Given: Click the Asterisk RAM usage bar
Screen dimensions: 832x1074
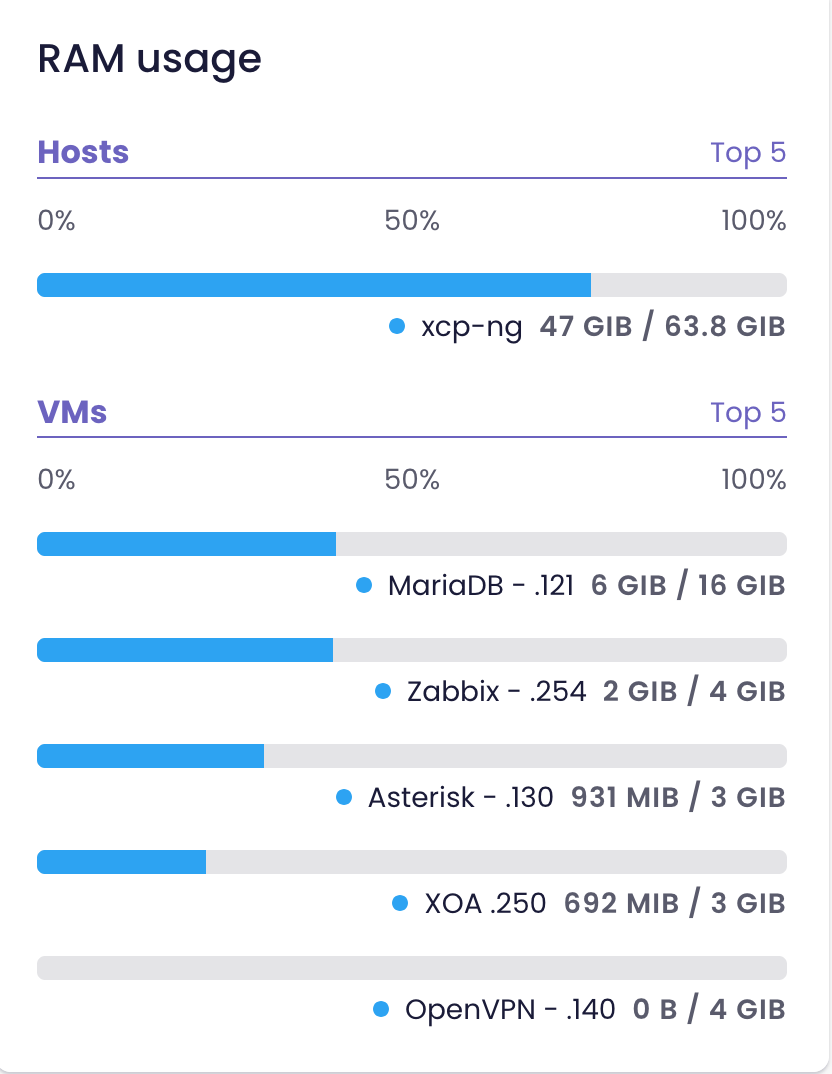Looking at the screenshot, I should pyautogui.click(x=412, y=756).
